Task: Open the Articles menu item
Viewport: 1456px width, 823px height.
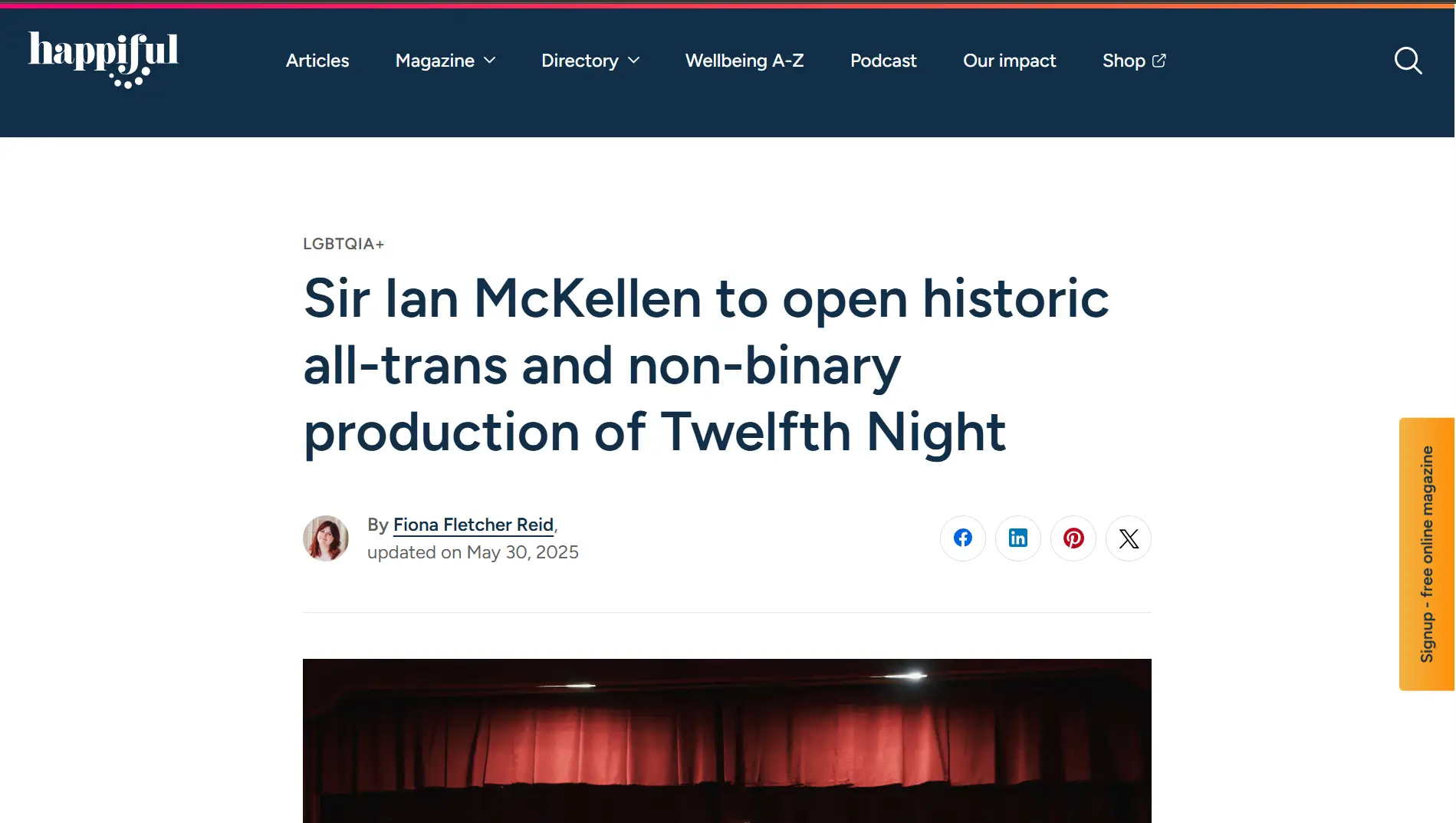Action: [317, 61]
